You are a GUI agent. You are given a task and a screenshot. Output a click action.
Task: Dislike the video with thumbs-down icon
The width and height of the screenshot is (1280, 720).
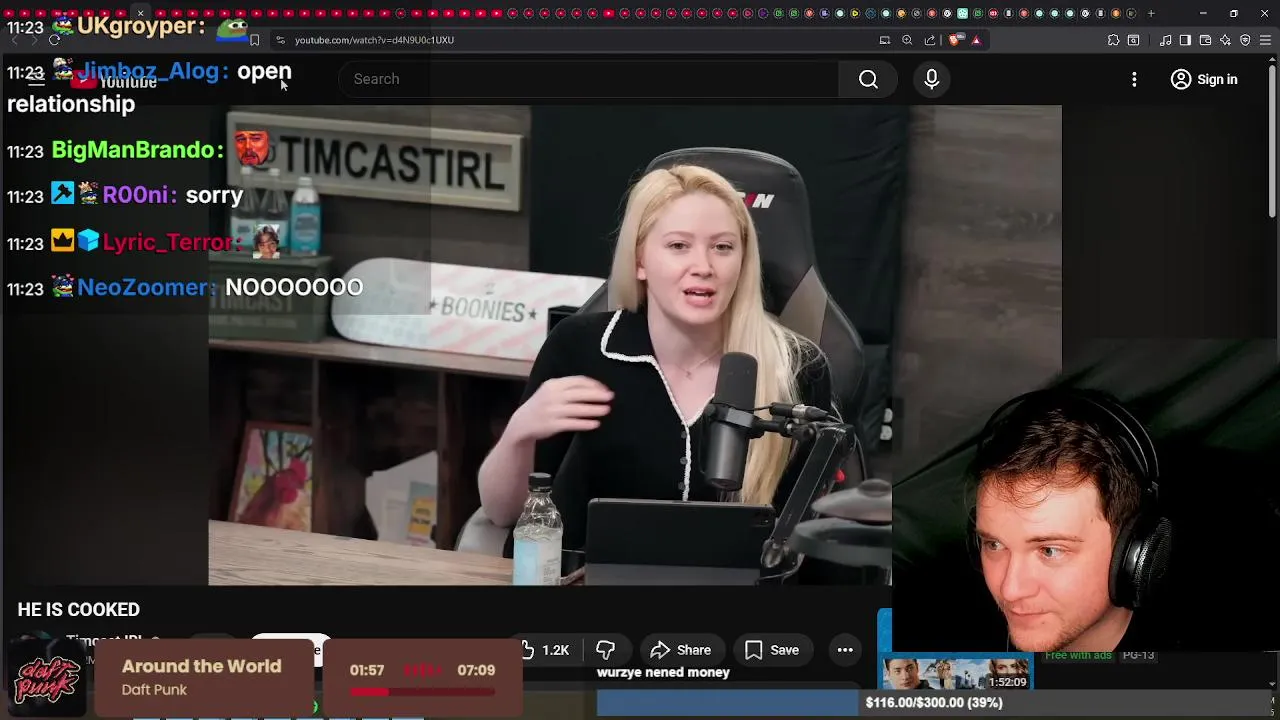605,650
